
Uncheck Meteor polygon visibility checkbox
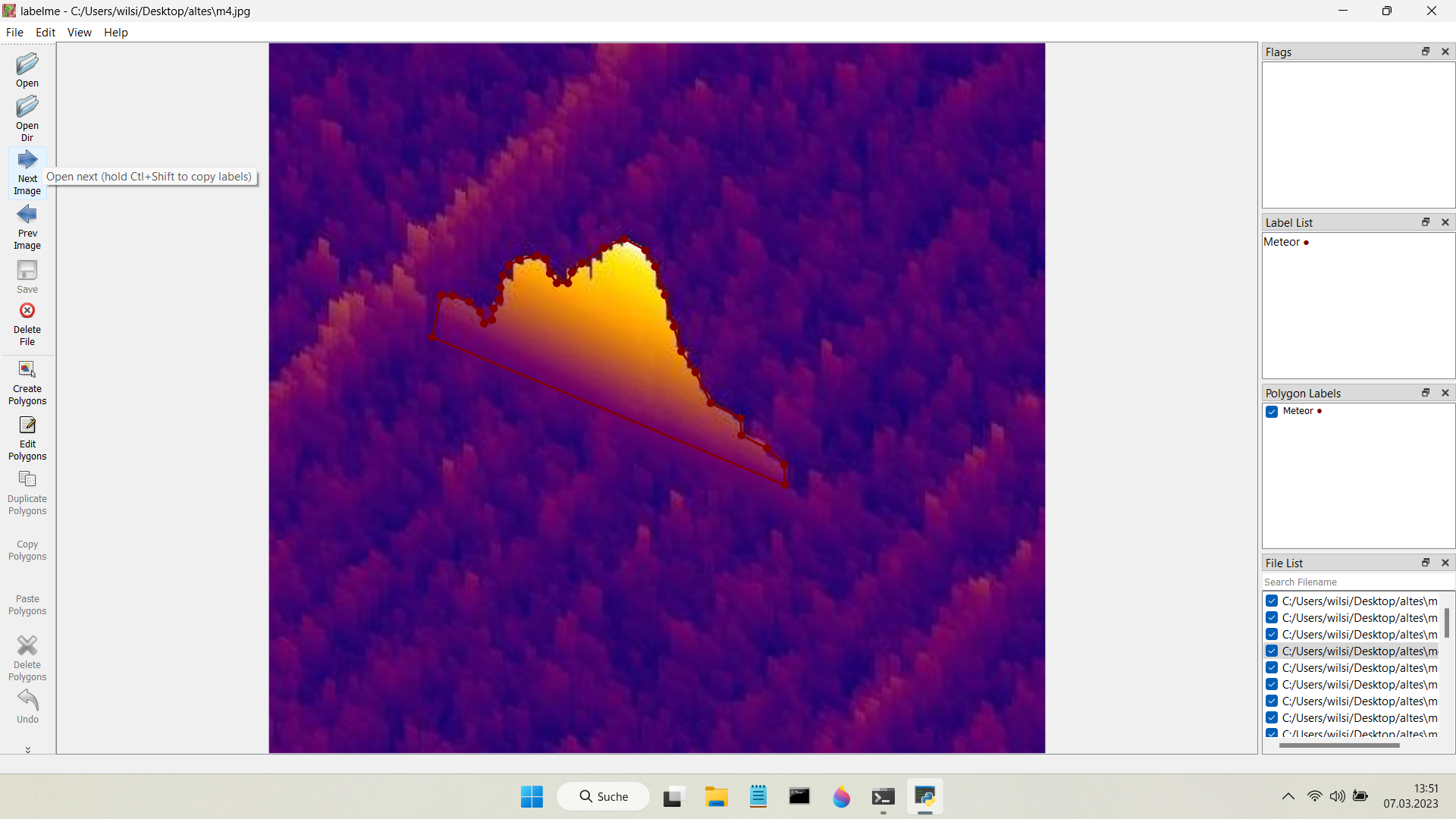coord(1272,412)
